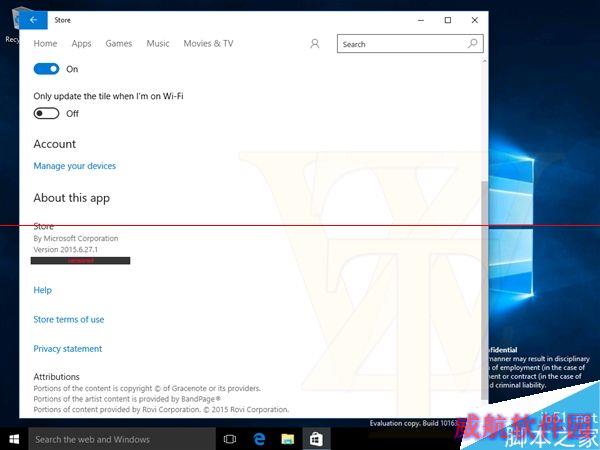Turn off the live tile toggle set to On
600x450 pixels.
[x=46, y=69]
